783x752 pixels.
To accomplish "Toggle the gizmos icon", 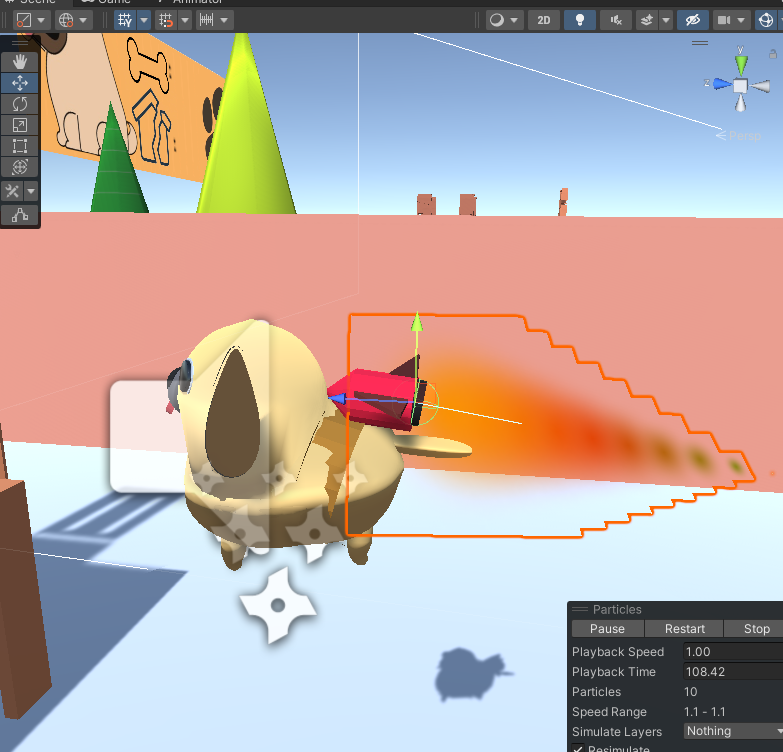I will (766, 20).
